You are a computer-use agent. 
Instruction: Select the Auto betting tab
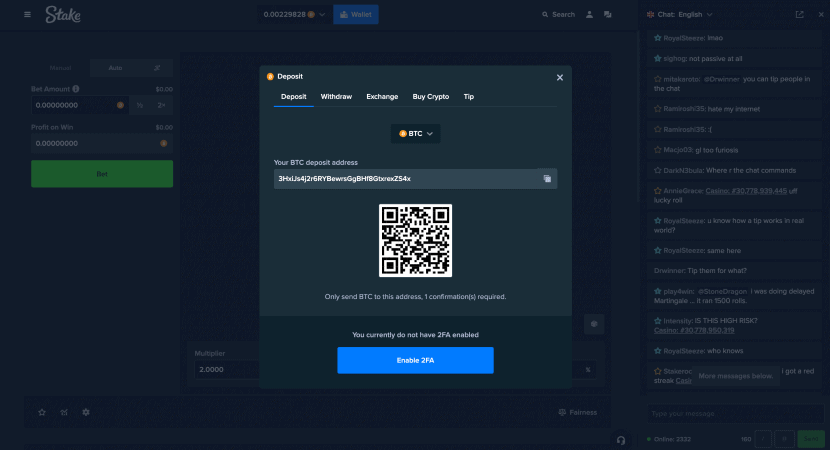115,68
